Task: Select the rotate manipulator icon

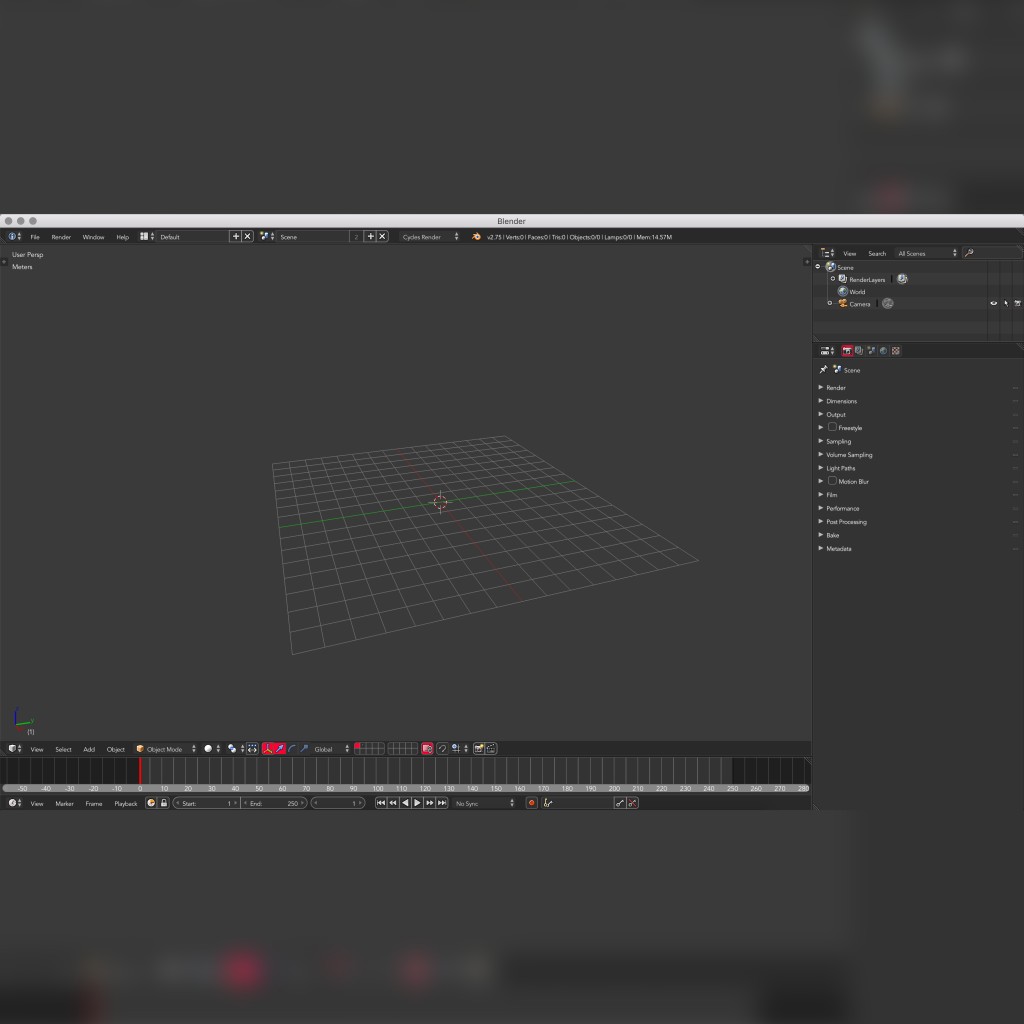Action: 294,748
